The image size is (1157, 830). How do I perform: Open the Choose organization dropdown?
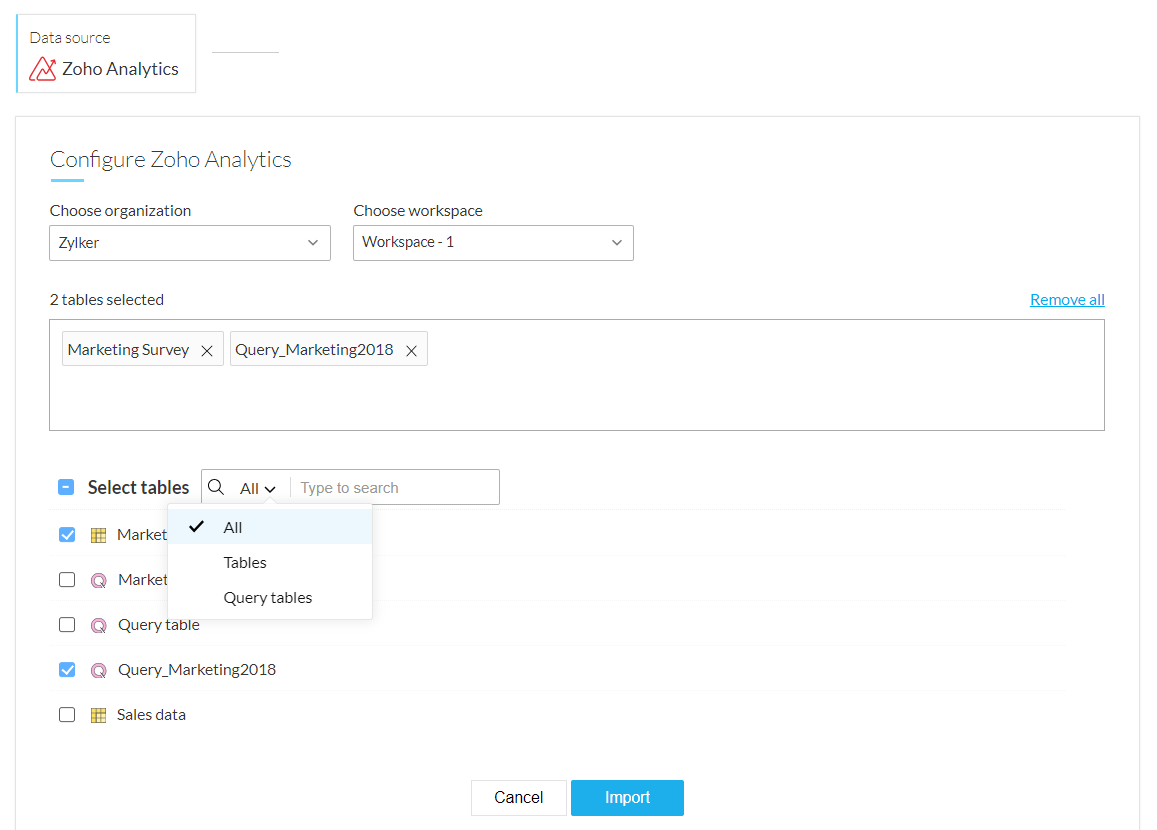coord(190,243)
